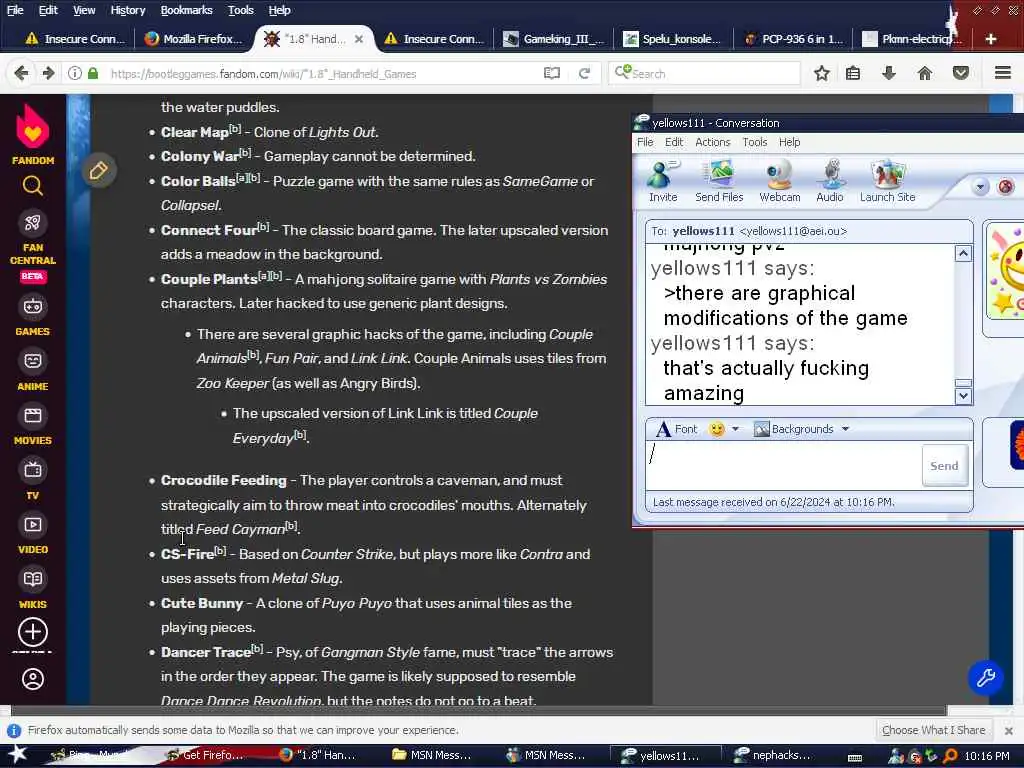1024x768 pixels.
Task: Show bookmarks list icon in Firefox toolbar
Action: click(853, 73)
